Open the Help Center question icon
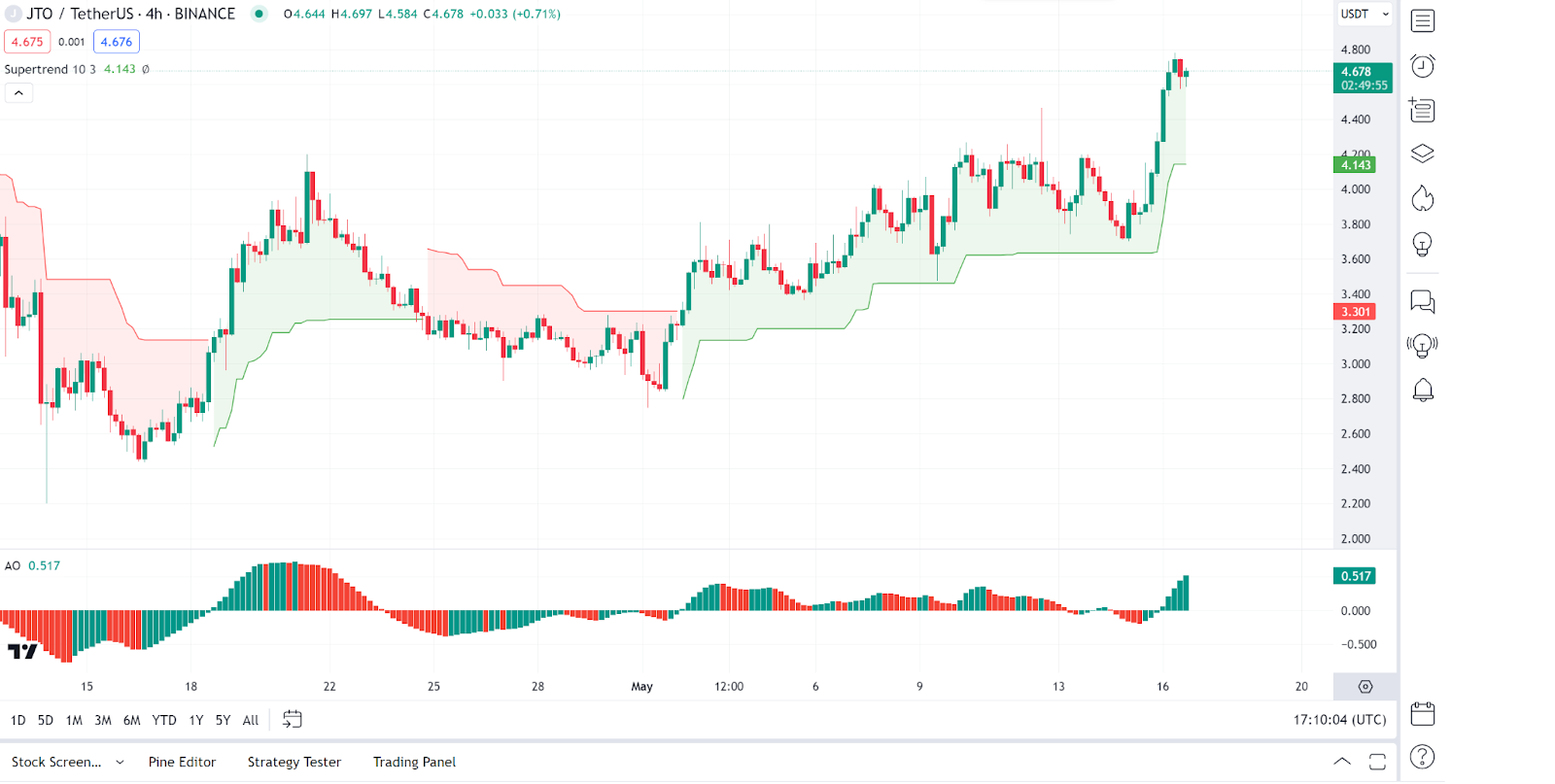The width and height of the screenshot is (1555, 784). click(x=1423, y=757)
